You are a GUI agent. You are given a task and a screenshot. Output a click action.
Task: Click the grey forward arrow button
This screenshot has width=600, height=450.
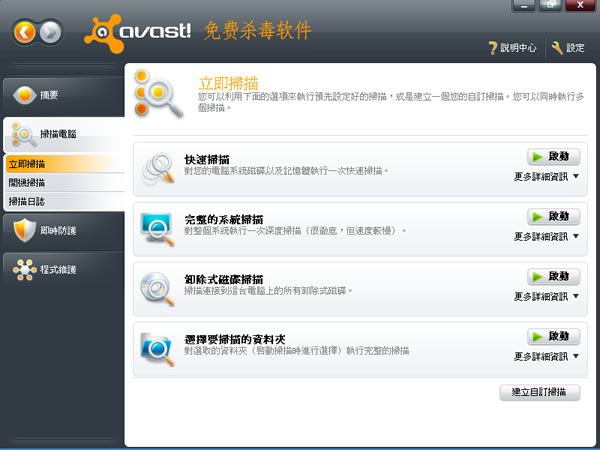tap(50, 33)
